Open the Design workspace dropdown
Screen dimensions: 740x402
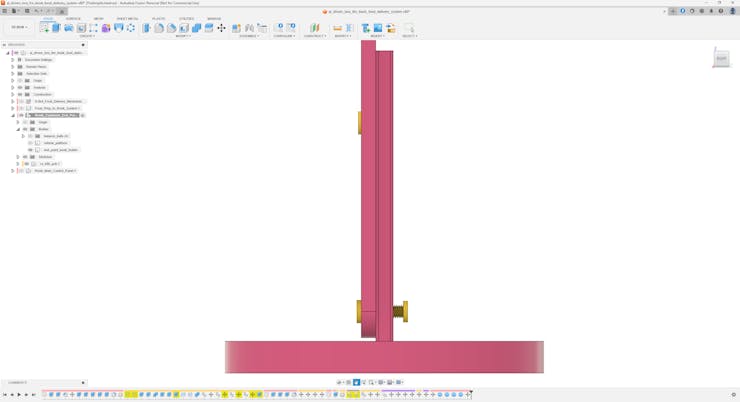19,28
